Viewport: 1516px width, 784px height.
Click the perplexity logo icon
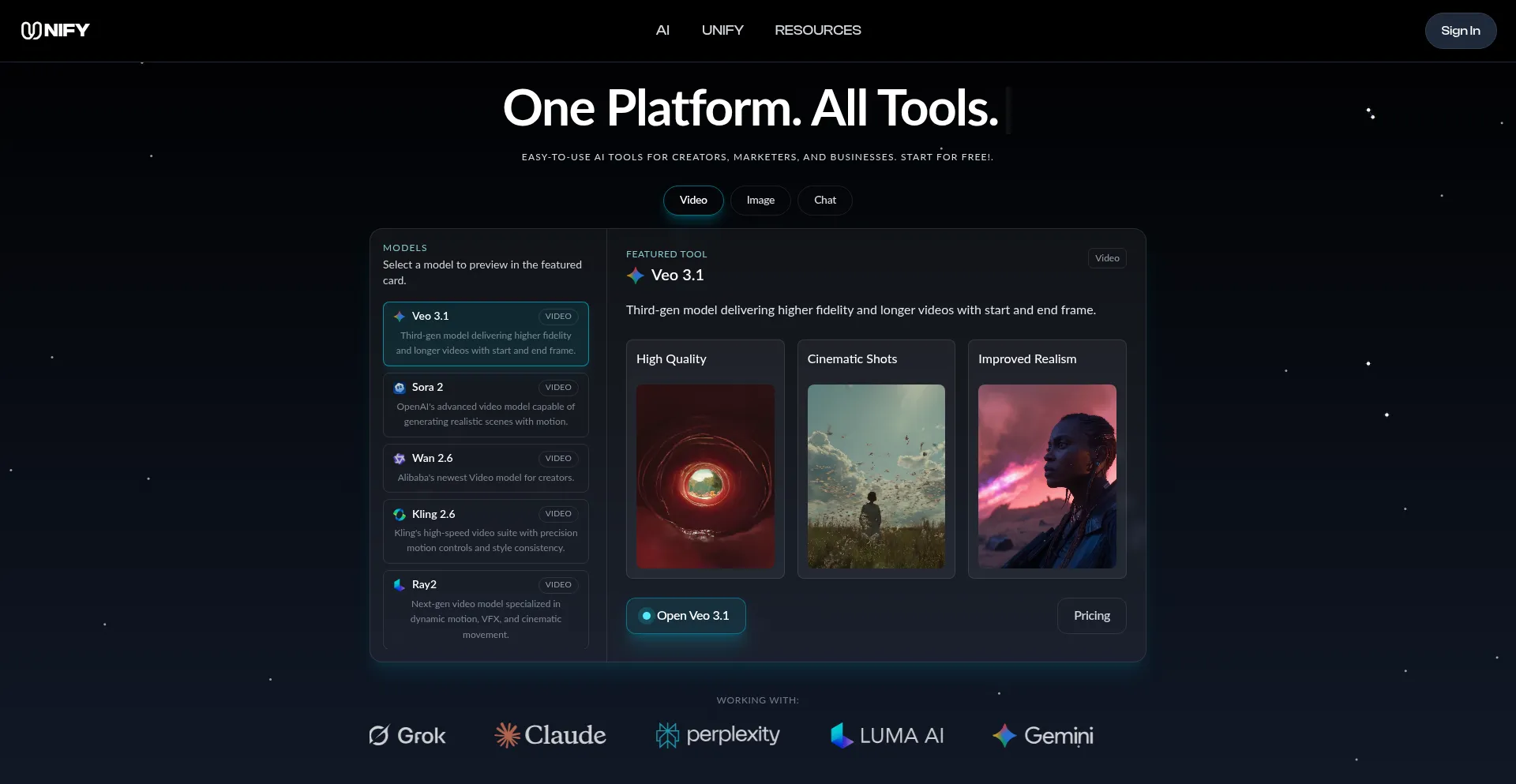tap(667, 735)
